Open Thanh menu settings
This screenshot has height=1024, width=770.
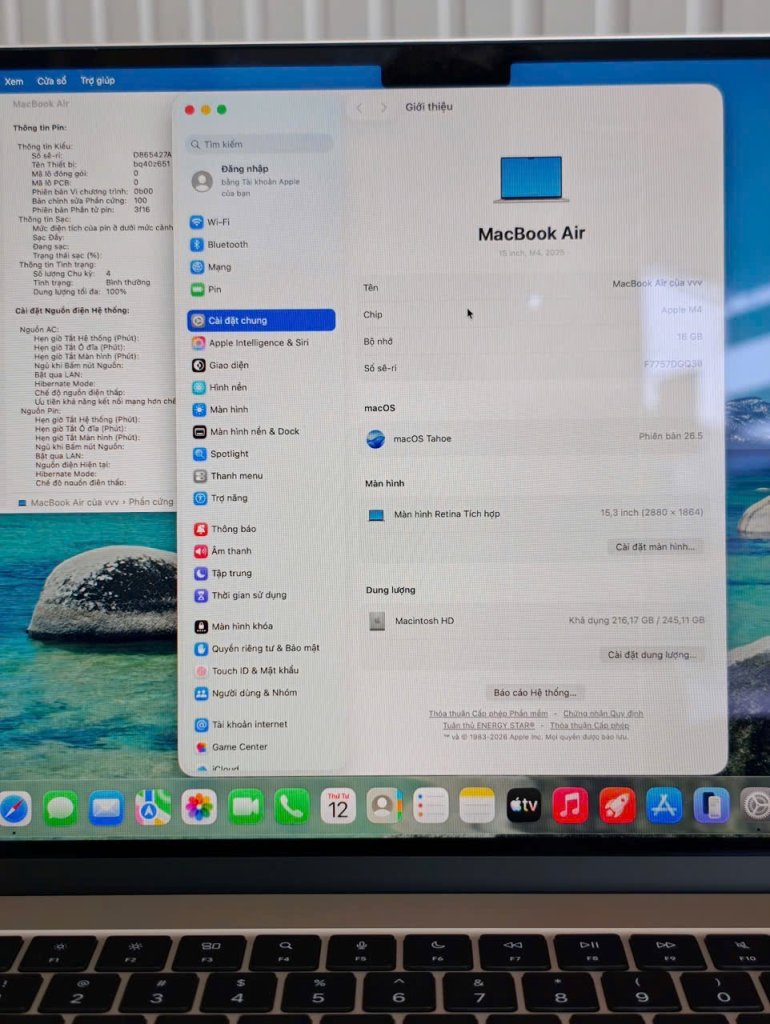(x=228, y=476)
